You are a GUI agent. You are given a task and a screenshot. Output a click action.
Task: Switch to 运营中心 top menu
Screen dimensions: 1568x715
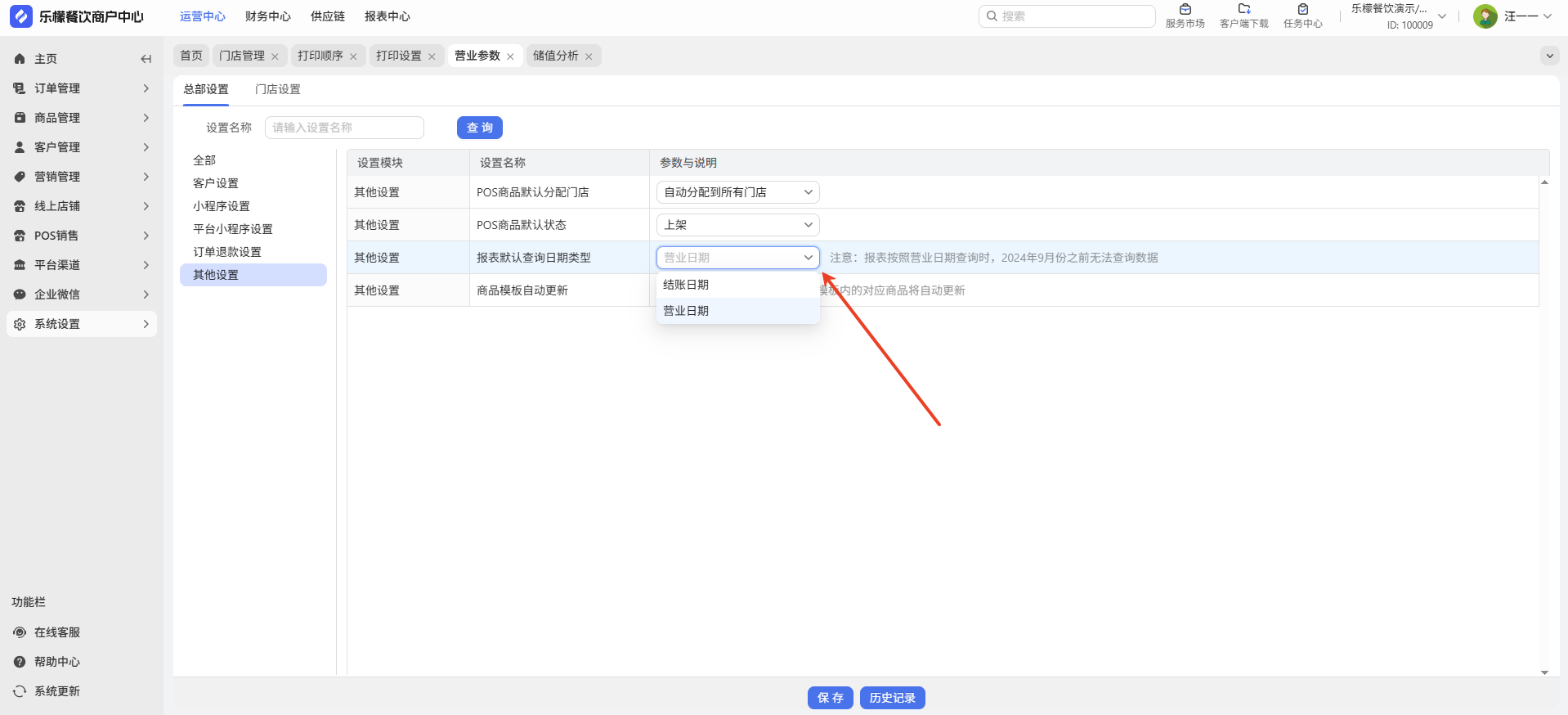pos(203,16)
